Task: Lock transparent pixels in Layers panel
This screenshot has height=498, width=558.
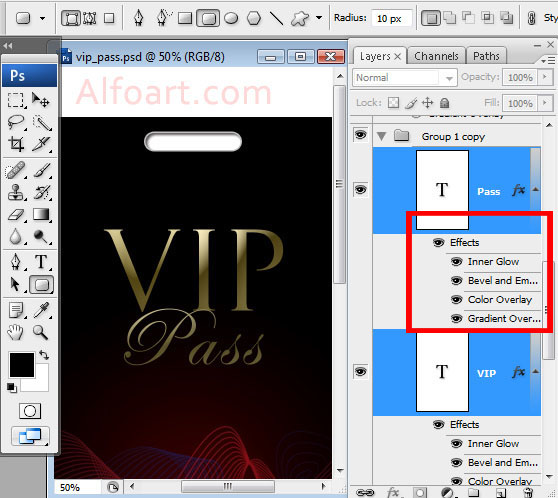Action: pyautogui.click(x=393, y=103)
